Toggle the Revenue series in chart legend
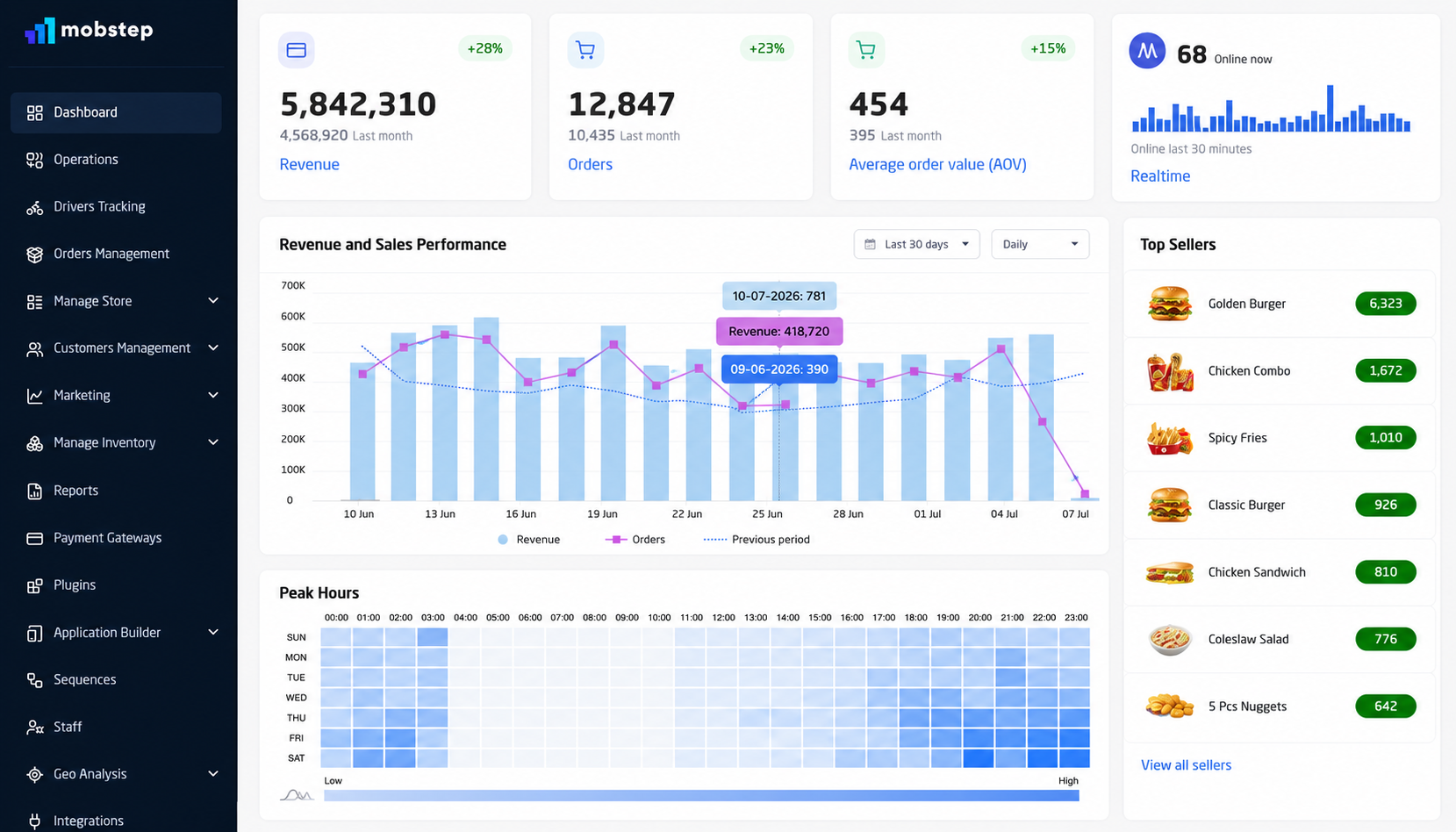1456x832 pixels. click(x=528, y=540)
